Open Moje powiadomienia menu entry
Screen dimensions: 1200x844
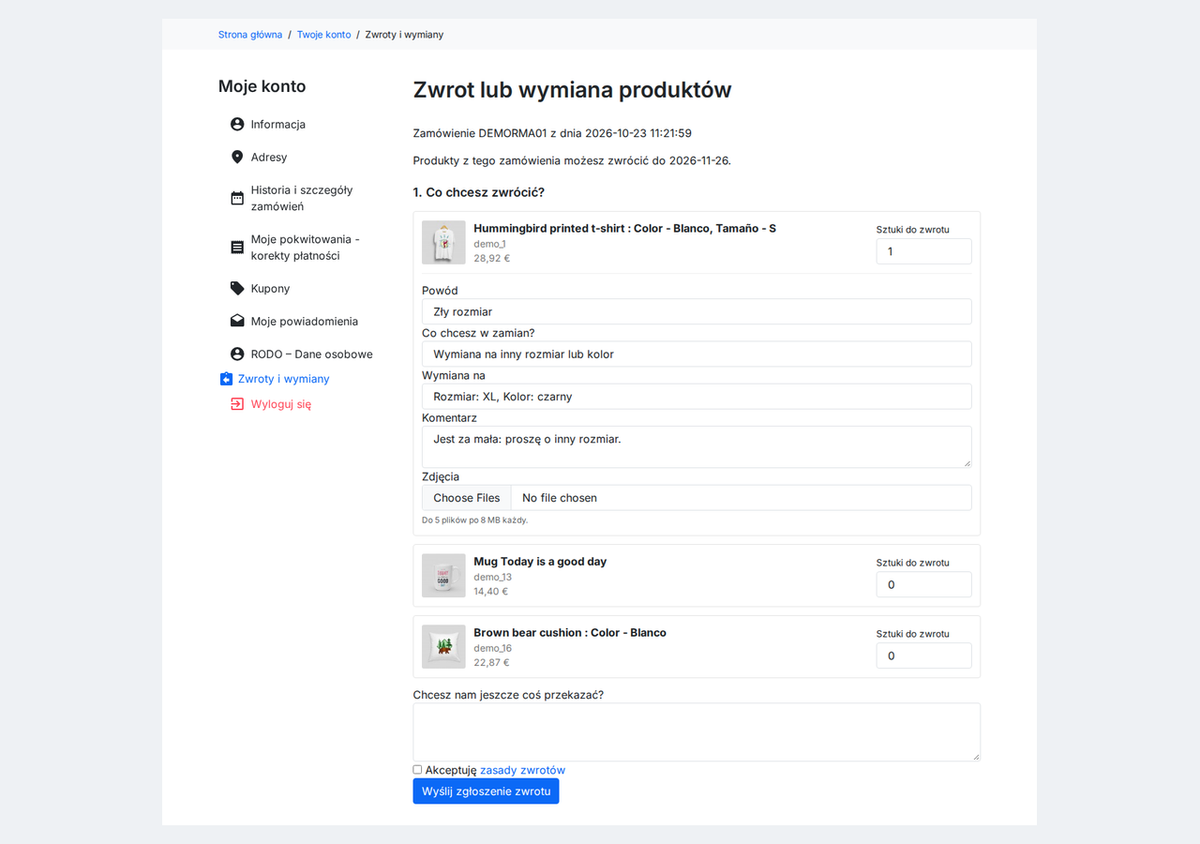coord(304,321)
